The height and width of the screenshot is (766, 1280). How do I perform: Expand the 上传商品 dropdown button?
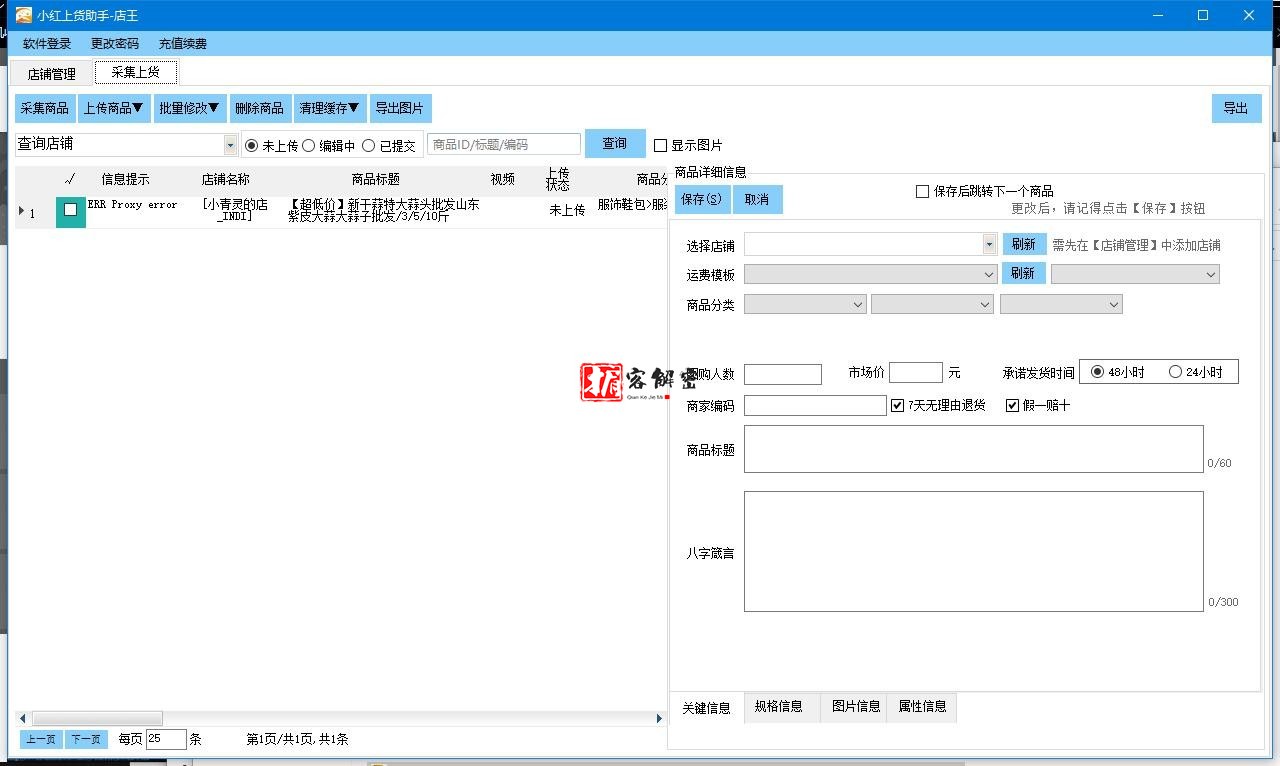pos(114,108)
